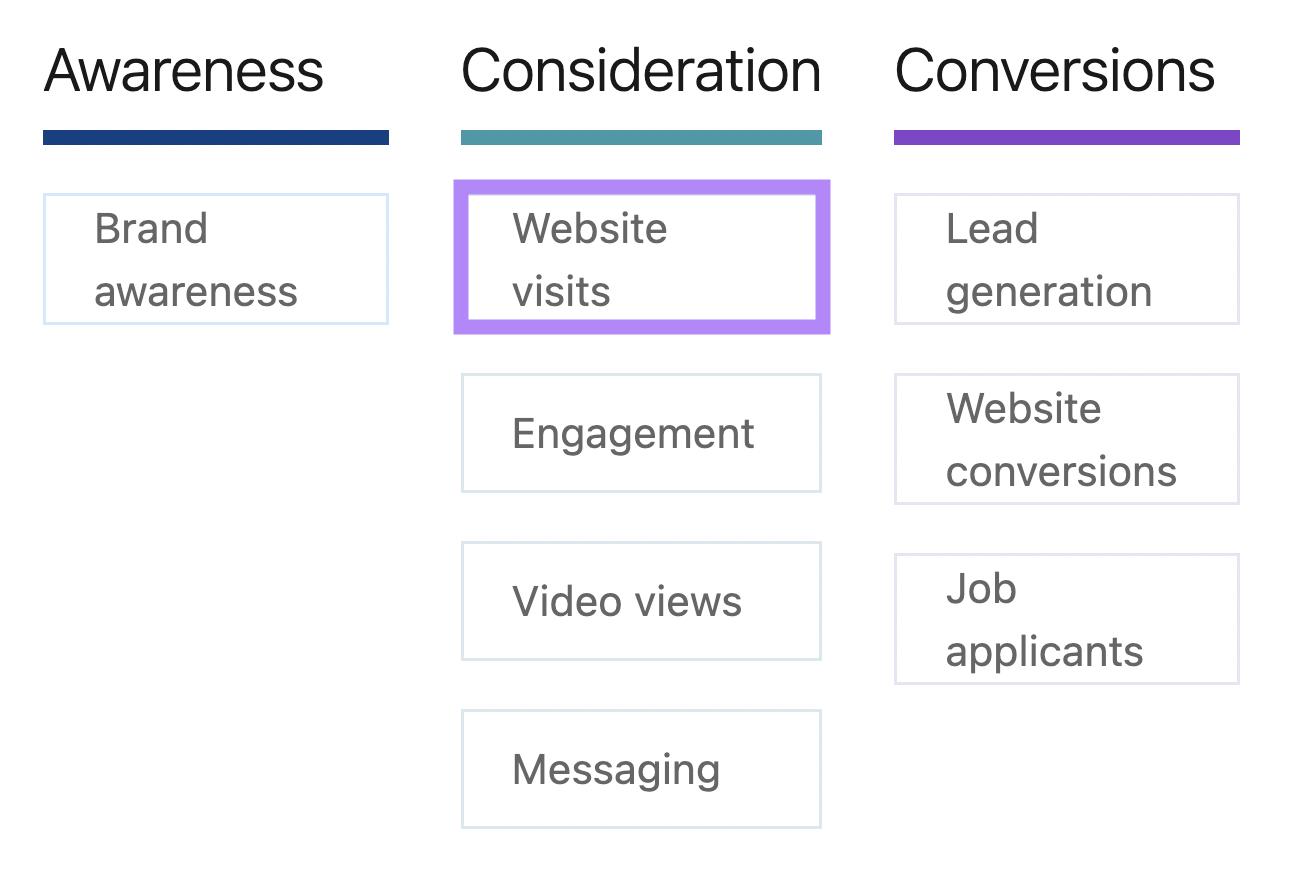Image resolution: width=1290 pixels, height=888 pixels.
Task: Choose the Lead generation objective
Action: click(1066, 259)
